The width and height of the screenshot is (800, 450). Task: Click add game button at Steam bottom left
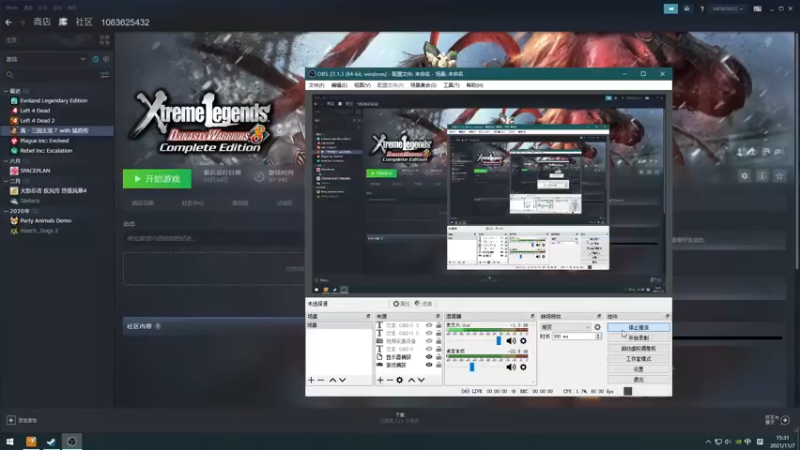(21, 420)
